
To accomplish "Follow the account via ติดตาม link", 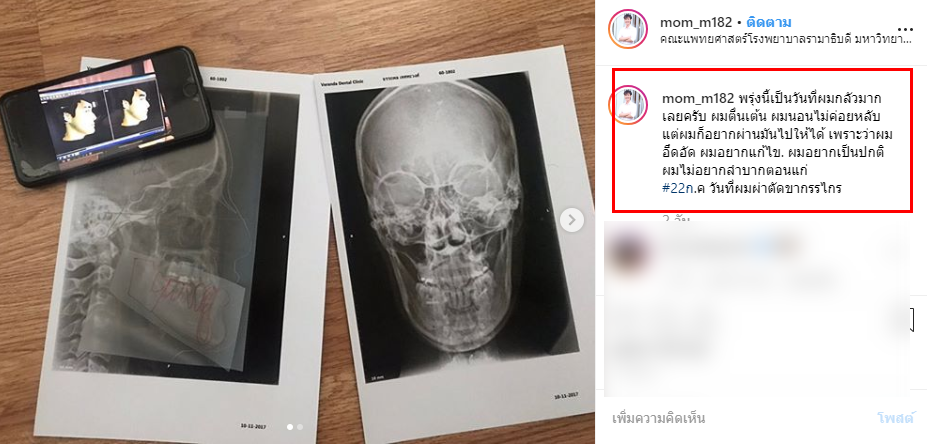I will point(769,23).
